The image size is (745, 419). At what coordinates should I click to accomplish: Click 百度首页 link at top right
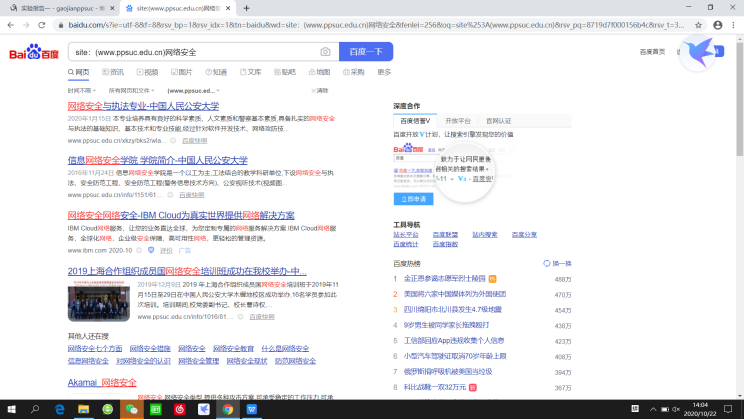coord(652,52)
